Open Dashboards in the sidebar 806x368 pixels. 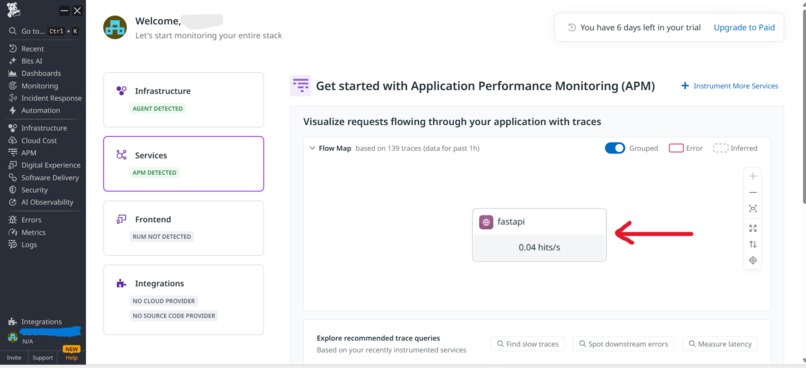coord(41,73)
